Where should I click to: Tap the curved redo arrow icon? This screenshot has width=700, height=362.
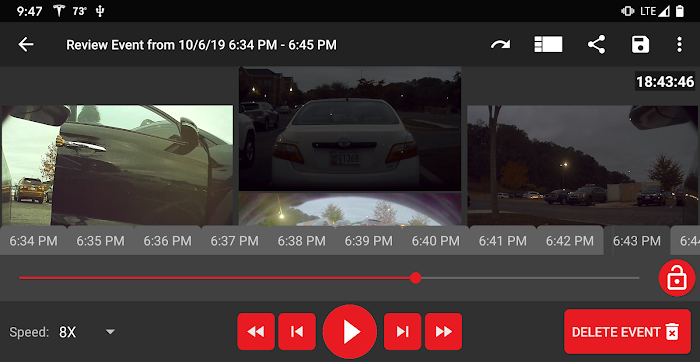tap(500, 45)
